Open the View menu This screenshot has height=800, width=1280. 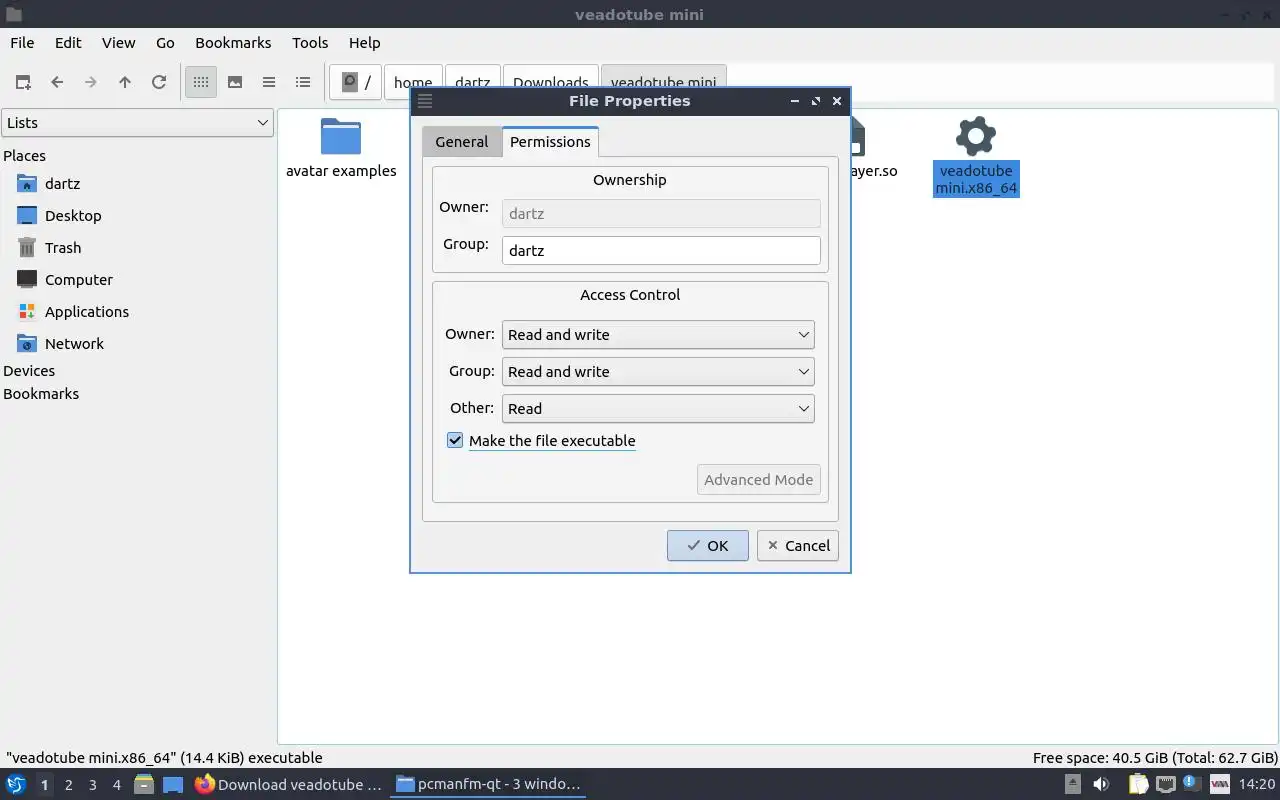coord(118,43)
